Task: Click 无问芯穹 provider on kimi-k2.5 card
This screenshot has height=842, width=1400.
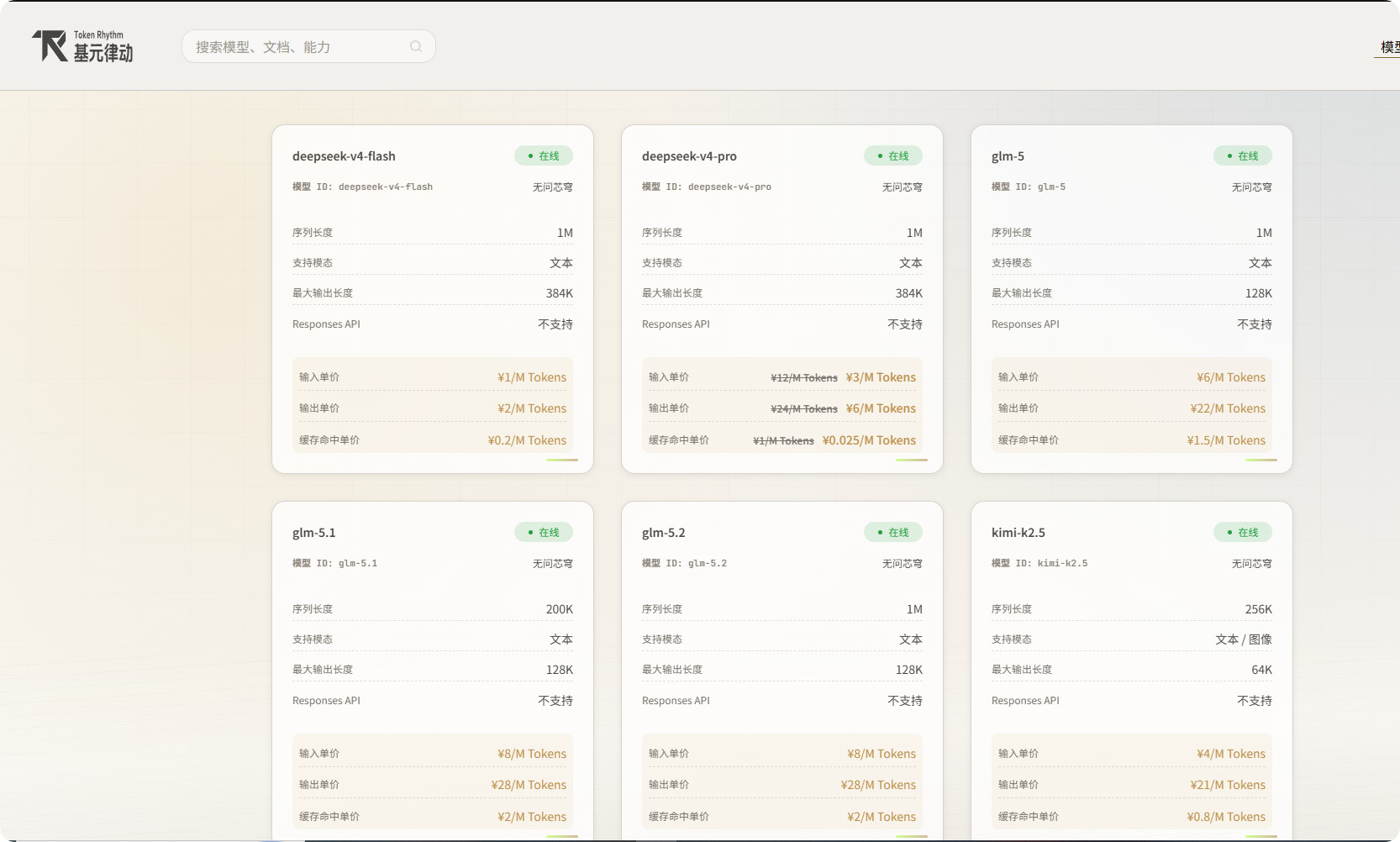Action: [1251, 563]
